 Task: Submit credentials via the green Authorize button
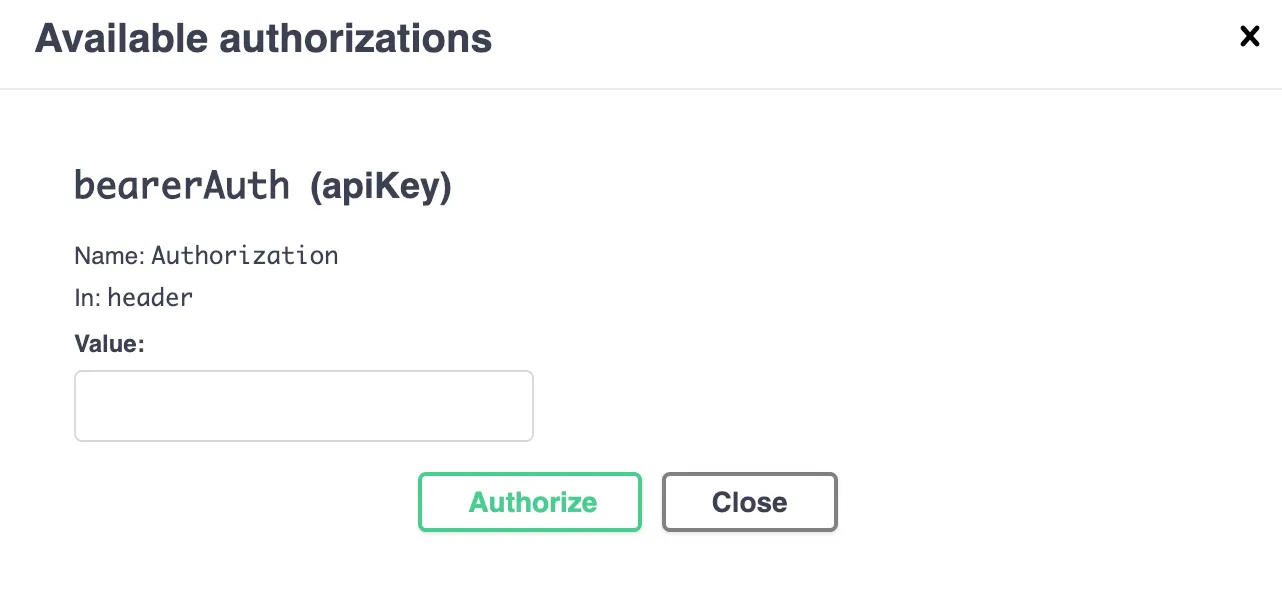[530, 502]
